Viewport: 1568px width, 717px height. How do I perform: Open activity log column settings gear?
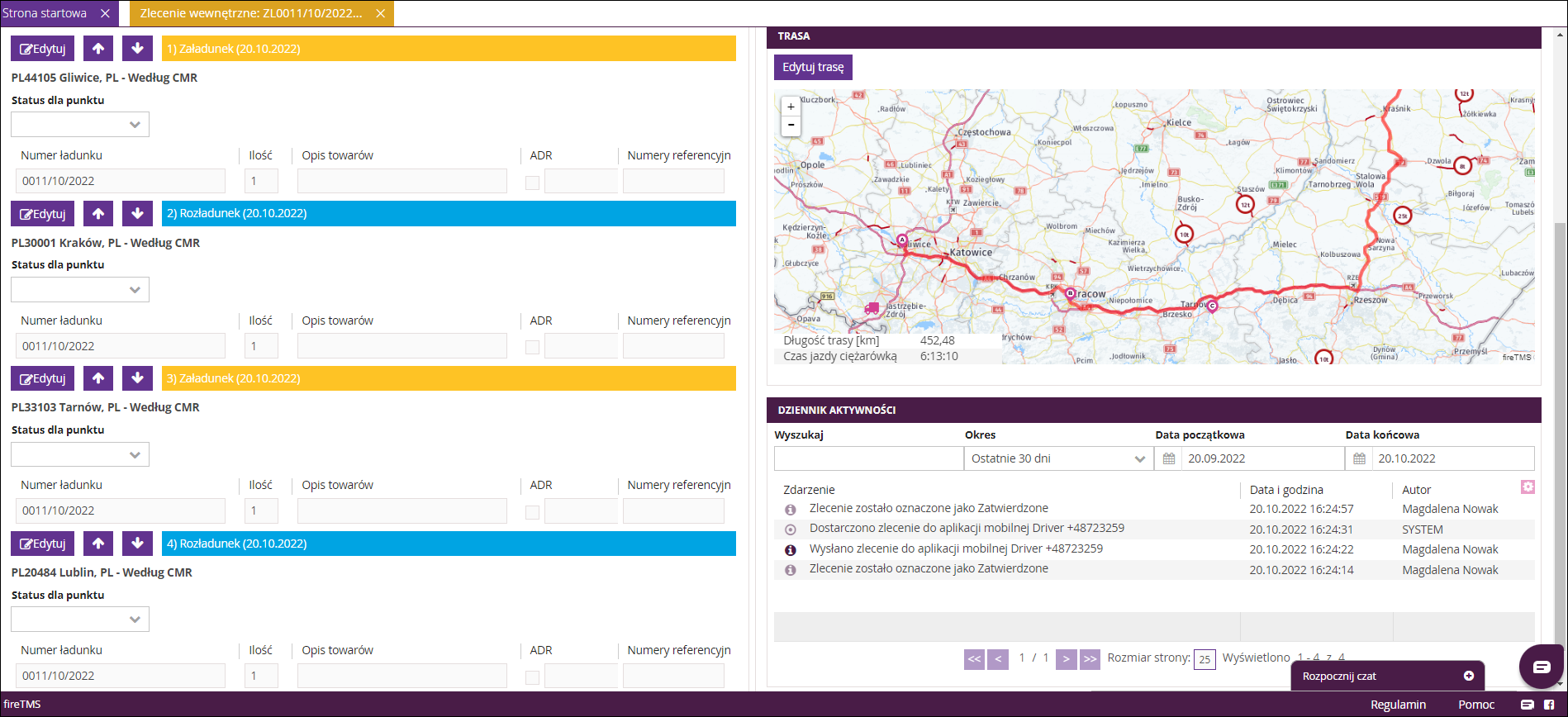pyautogui.click(x=1528, y=487)
